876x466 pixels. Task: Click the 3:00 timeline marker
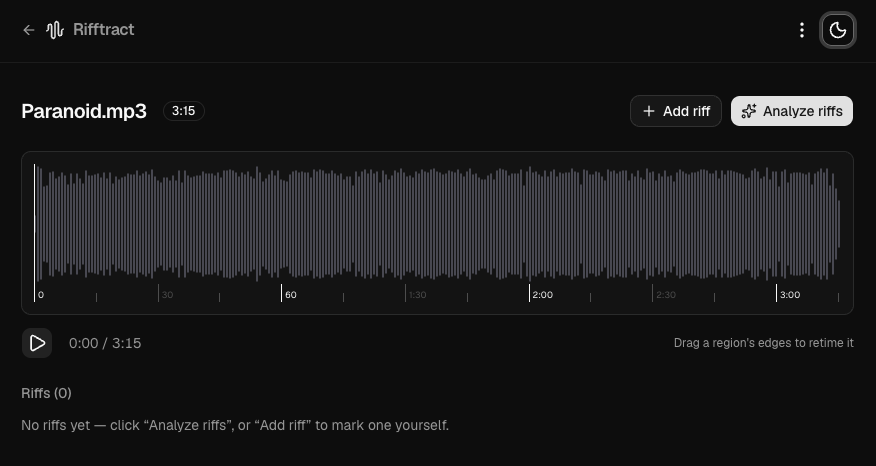click(x=790, y=294)
